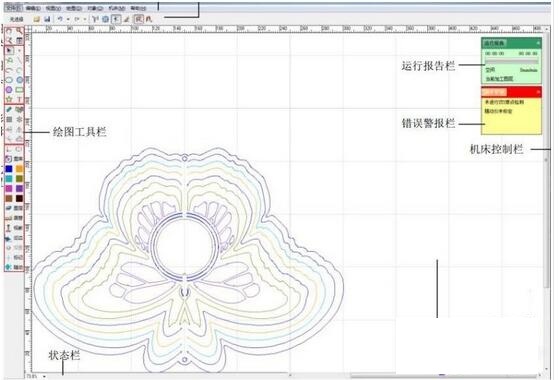The width and height of the screenshot is (559, 380).
Task: Open the fifth menu bar item
Action: pos(95,8)
